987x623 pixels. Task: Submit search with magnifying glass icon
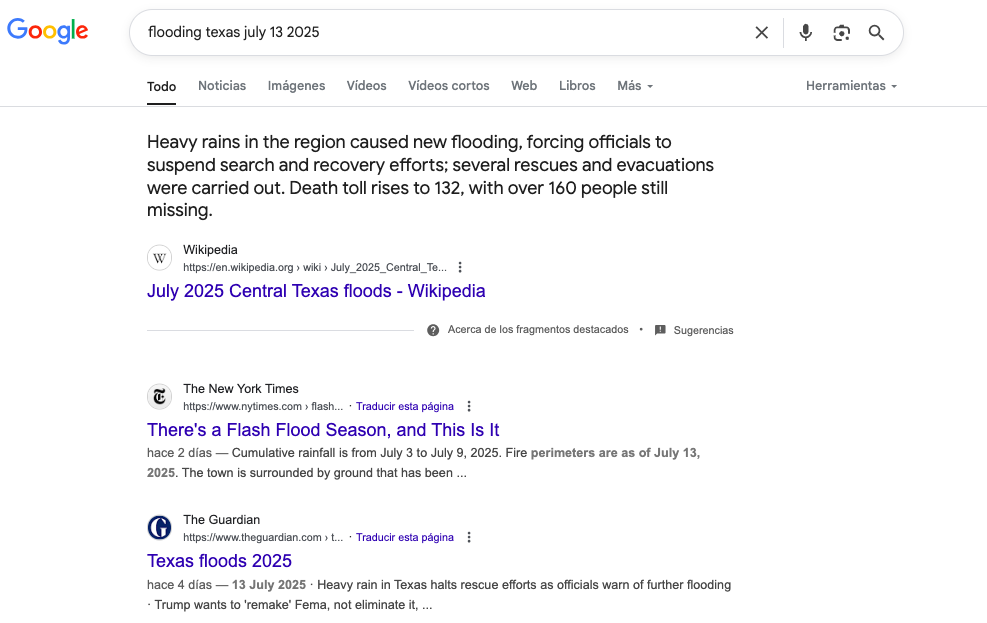(876, 33)
